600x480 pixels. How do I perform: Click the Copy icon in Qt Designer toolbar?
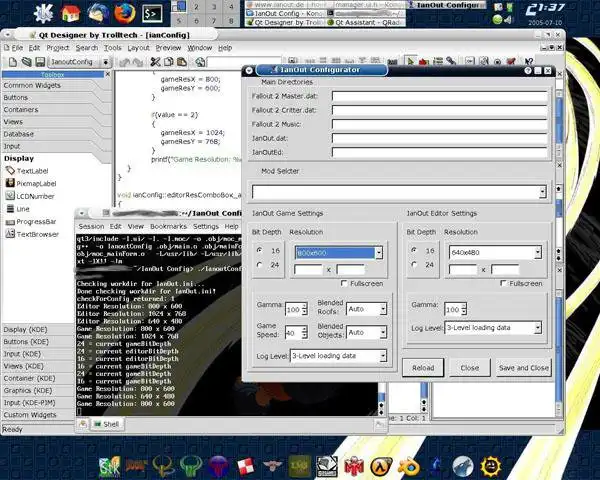[x=168, y=62]
